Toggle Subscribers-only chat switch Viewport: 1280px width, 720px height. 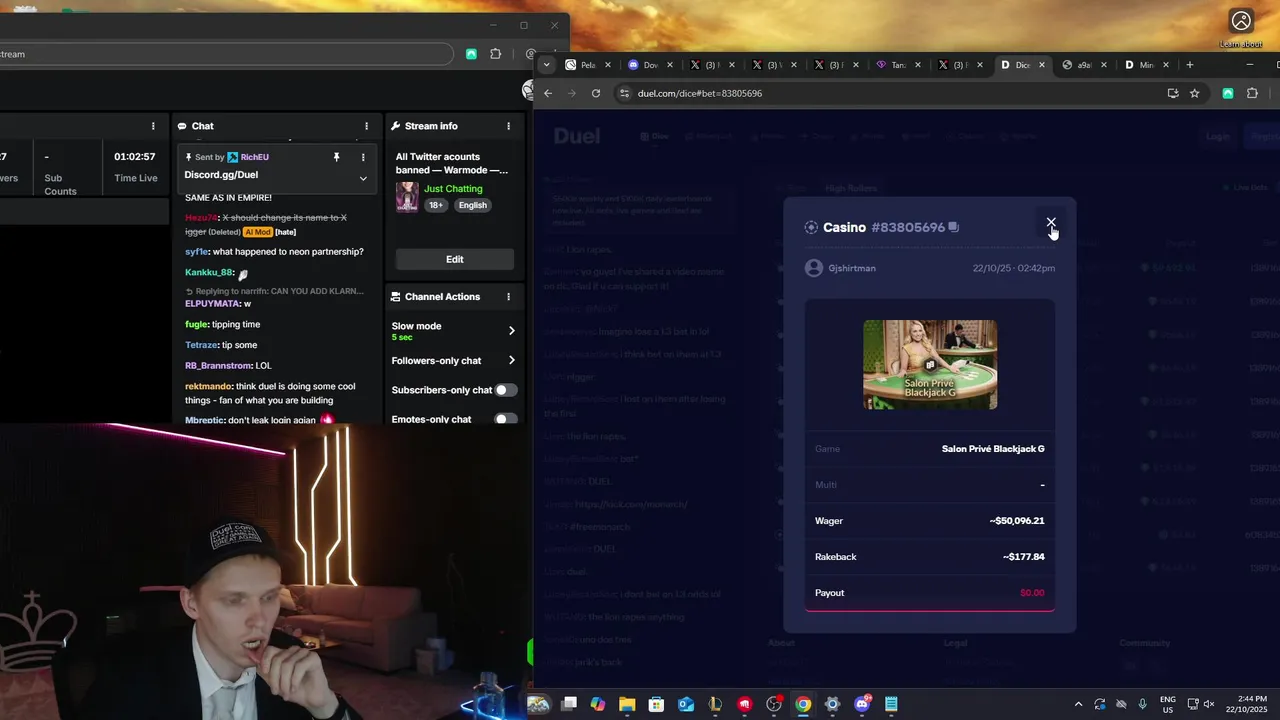(x=506, y=390)
